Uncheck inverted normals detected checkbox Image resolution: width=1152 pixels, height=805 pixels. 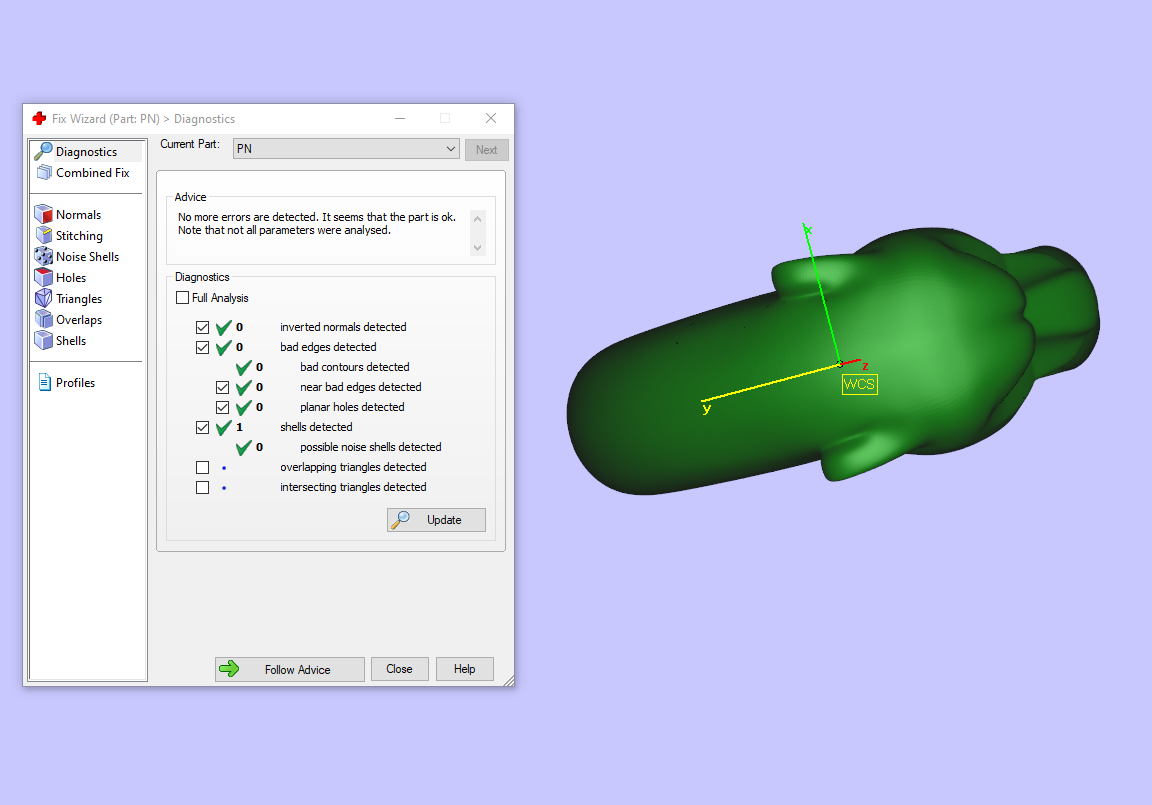pos(203,327)
